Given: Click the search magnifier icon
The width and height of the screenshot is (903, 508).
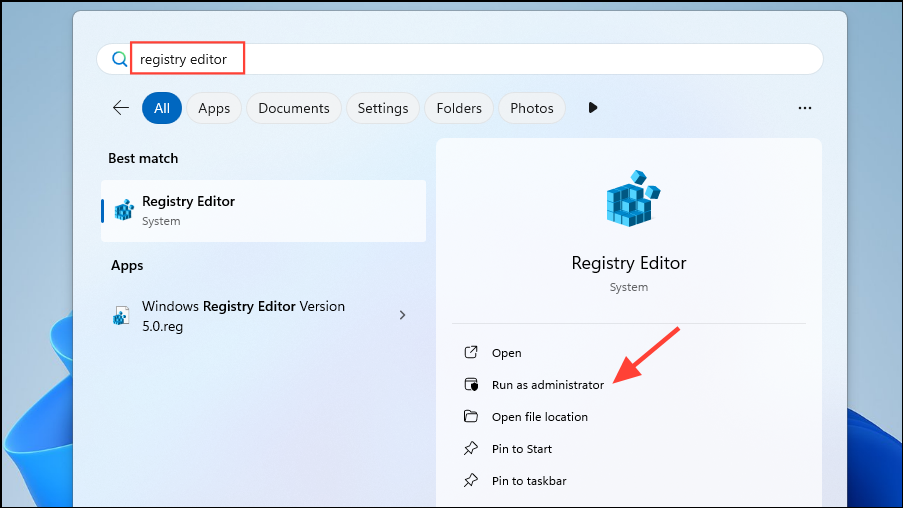Looking at the screenshot, I should [119, 59].
